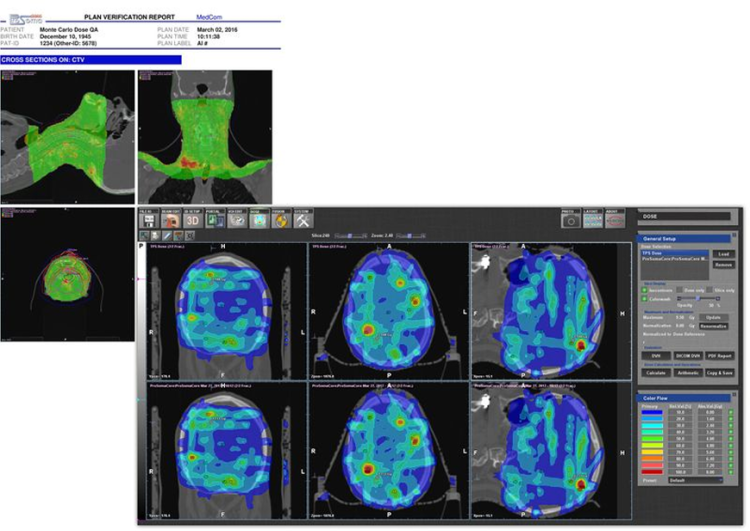Viewport: 750px width, 531px height.
Task: Click the Calculate button
Action: pos(656,373)
